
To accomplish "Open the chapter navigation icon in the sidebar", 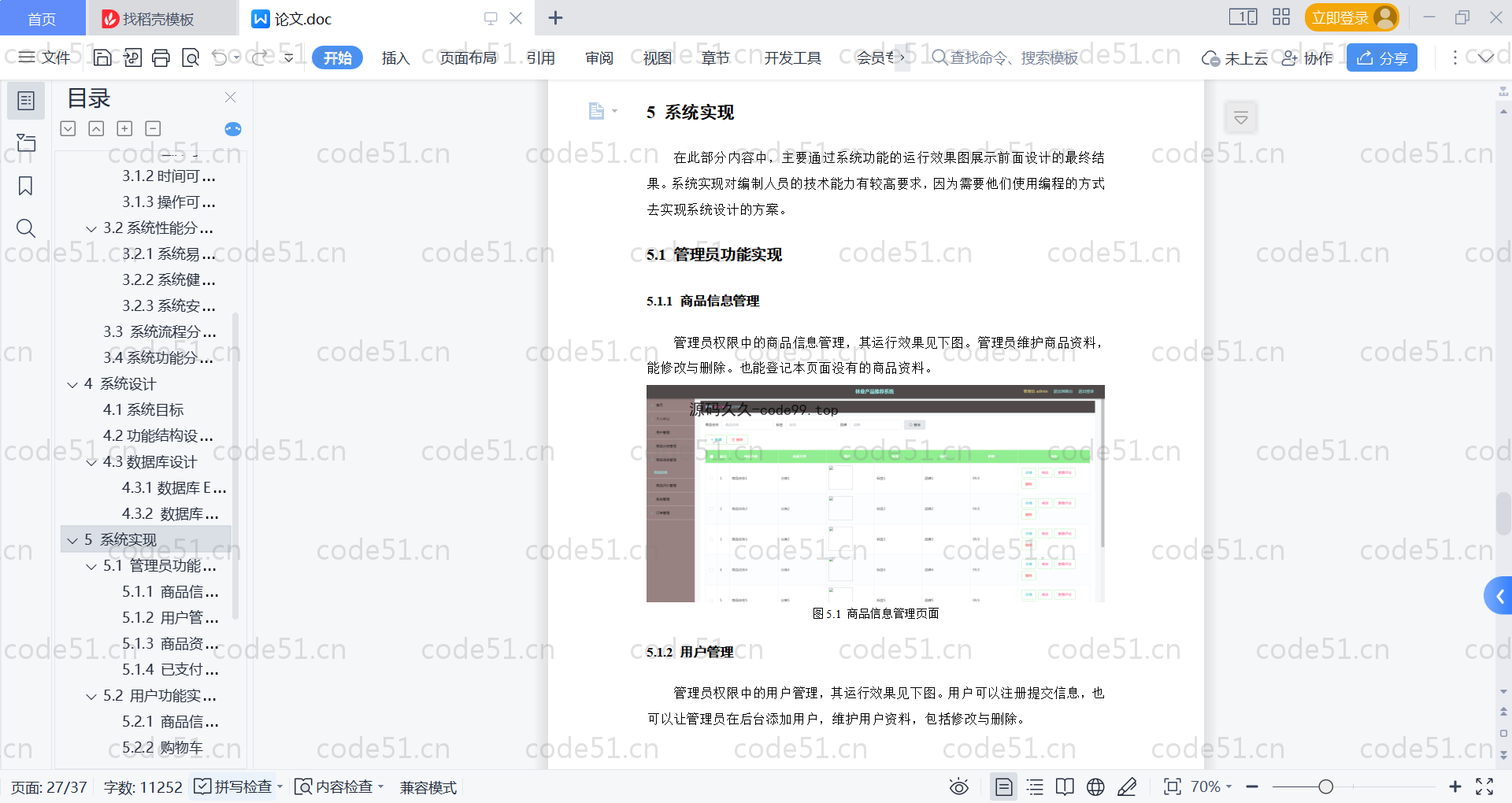I will click(x=26, y=142).
